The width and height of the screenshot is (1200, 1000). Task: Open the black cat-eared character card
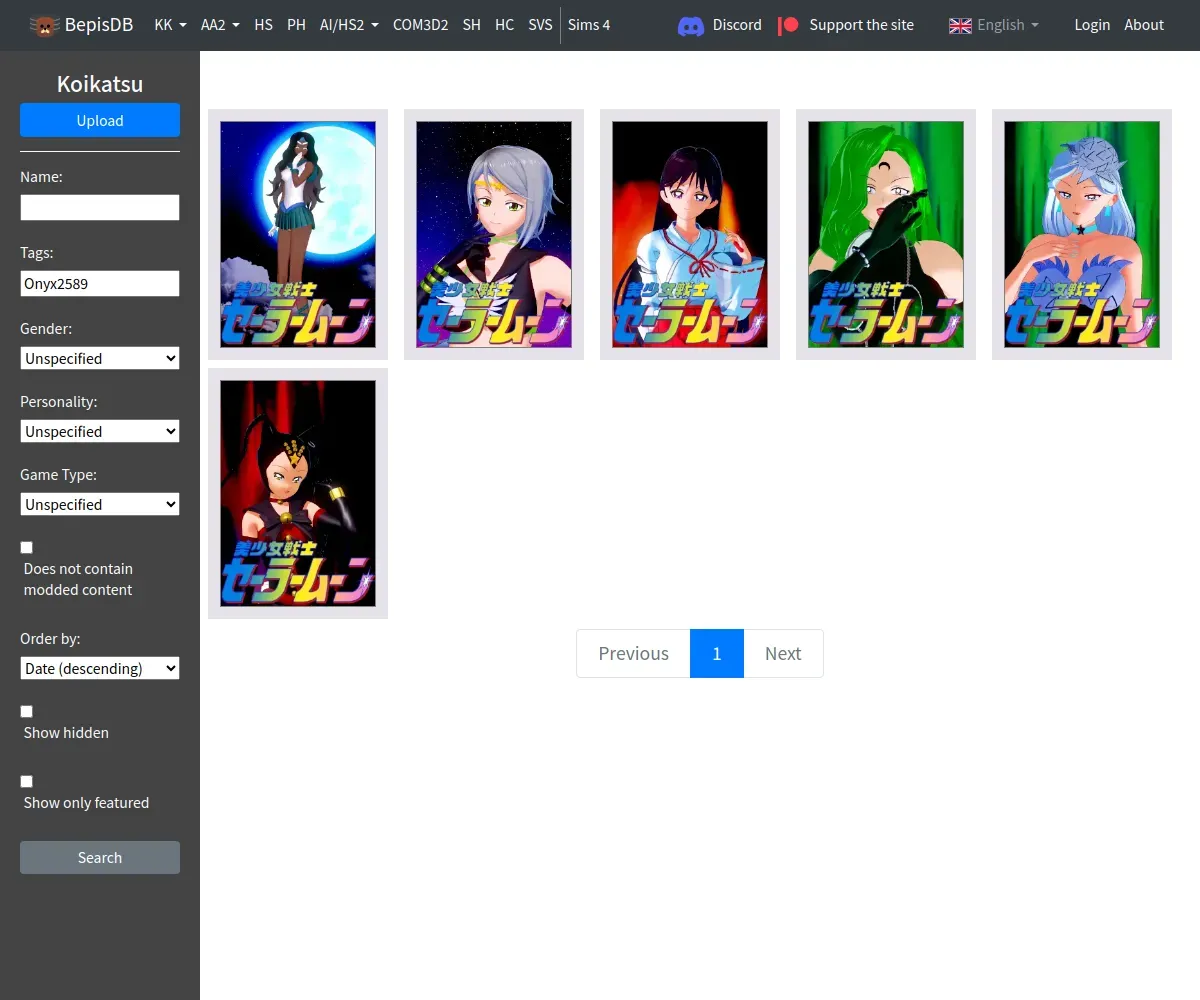[298, 493]
